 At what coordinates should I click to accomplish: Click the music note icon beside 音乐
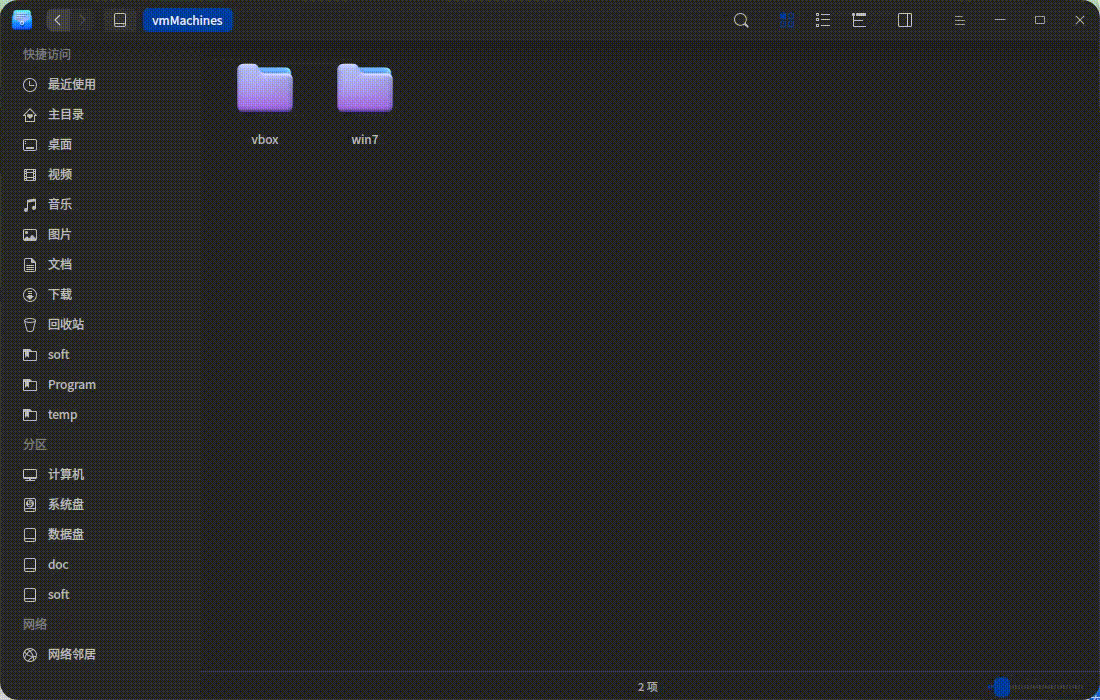pos(29,205)
